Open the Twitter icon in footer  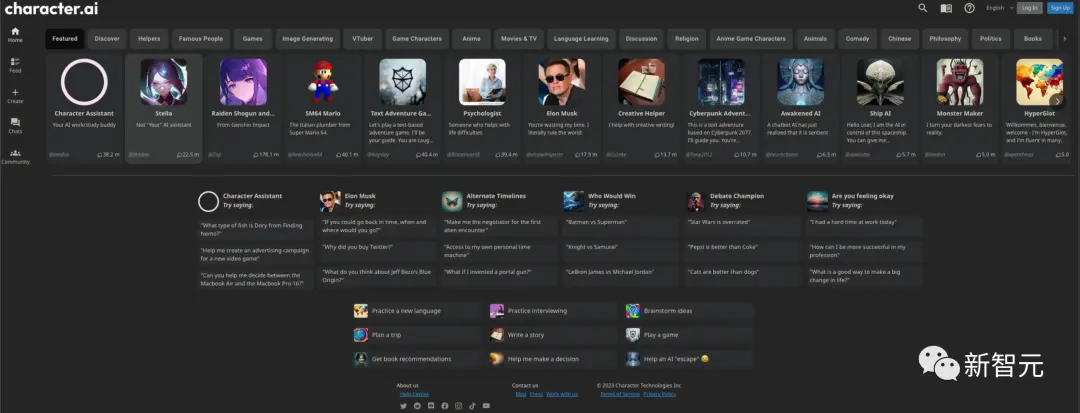404,406
